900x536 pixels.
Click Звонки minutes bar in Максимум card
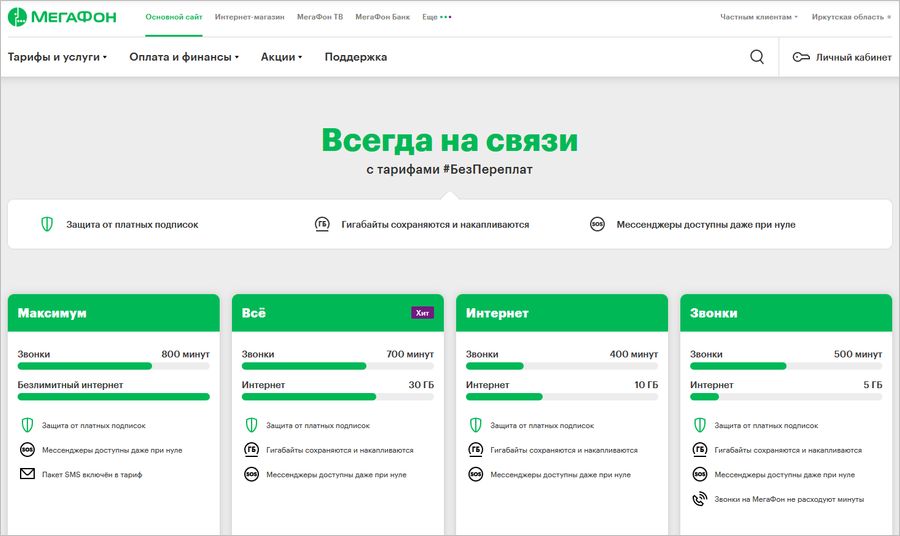(x=114, y=366)
